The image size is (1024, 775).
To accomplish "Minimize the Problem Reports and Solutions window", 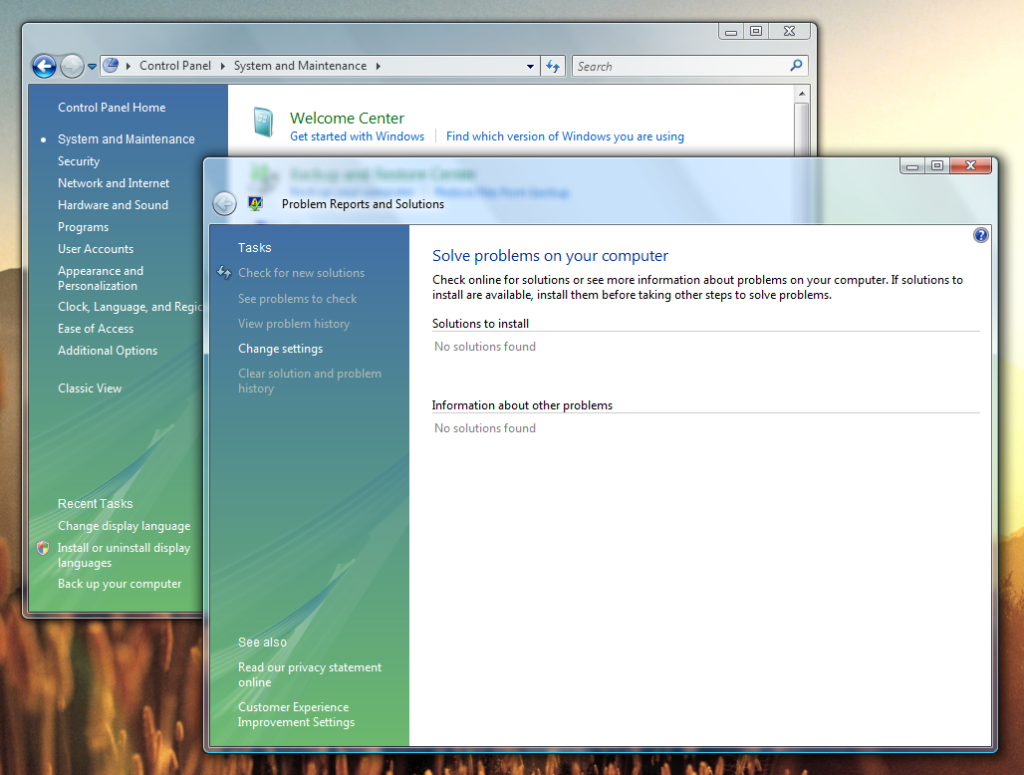I will (x=912, y=166).
